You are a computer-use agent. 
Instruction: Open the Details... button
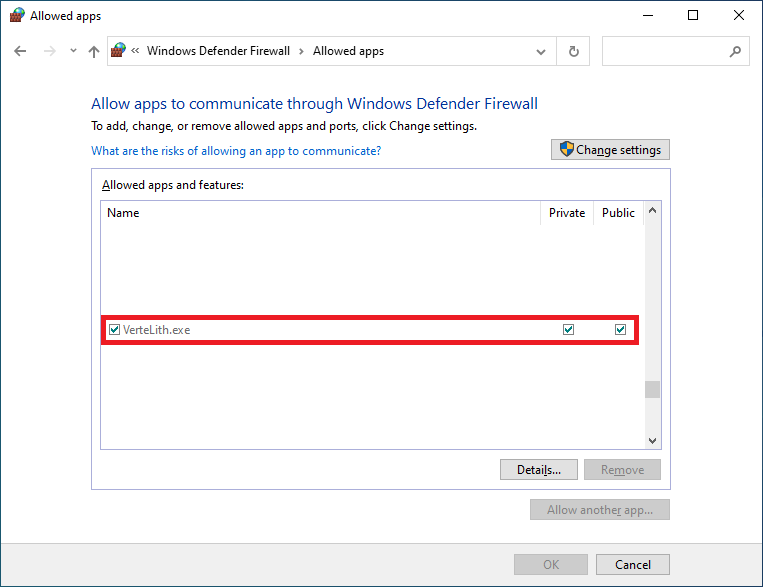click(x=539, y=470)
